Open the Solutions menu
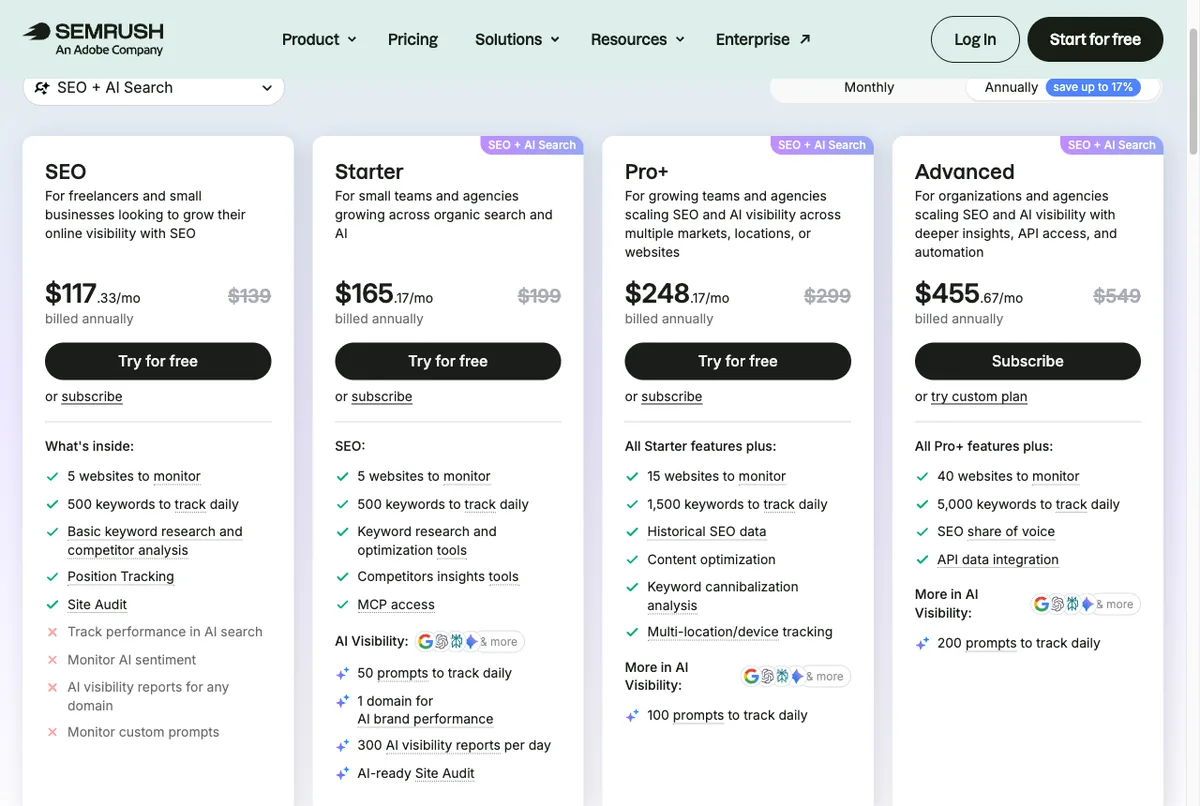 (x=517, y=39)
